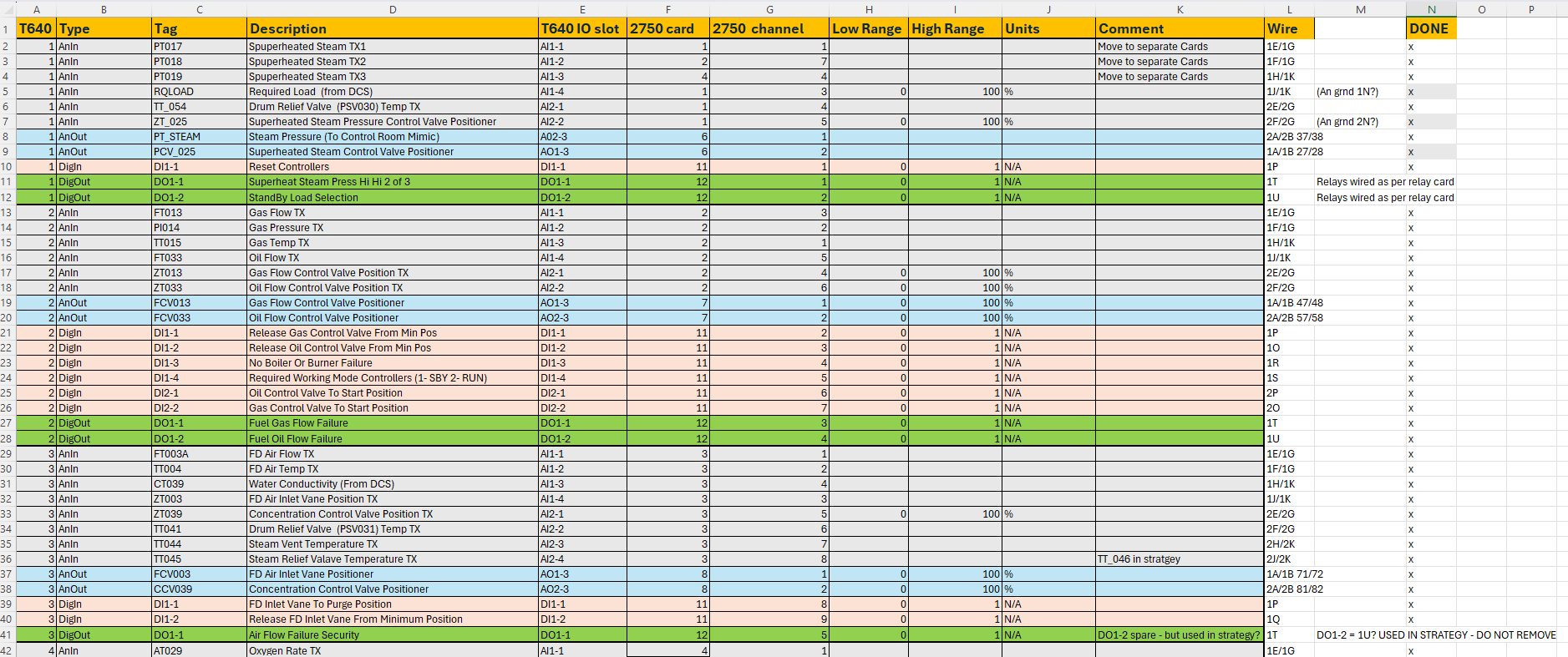Select the (An grnd 1N?) note cell

pos(1359,92)
